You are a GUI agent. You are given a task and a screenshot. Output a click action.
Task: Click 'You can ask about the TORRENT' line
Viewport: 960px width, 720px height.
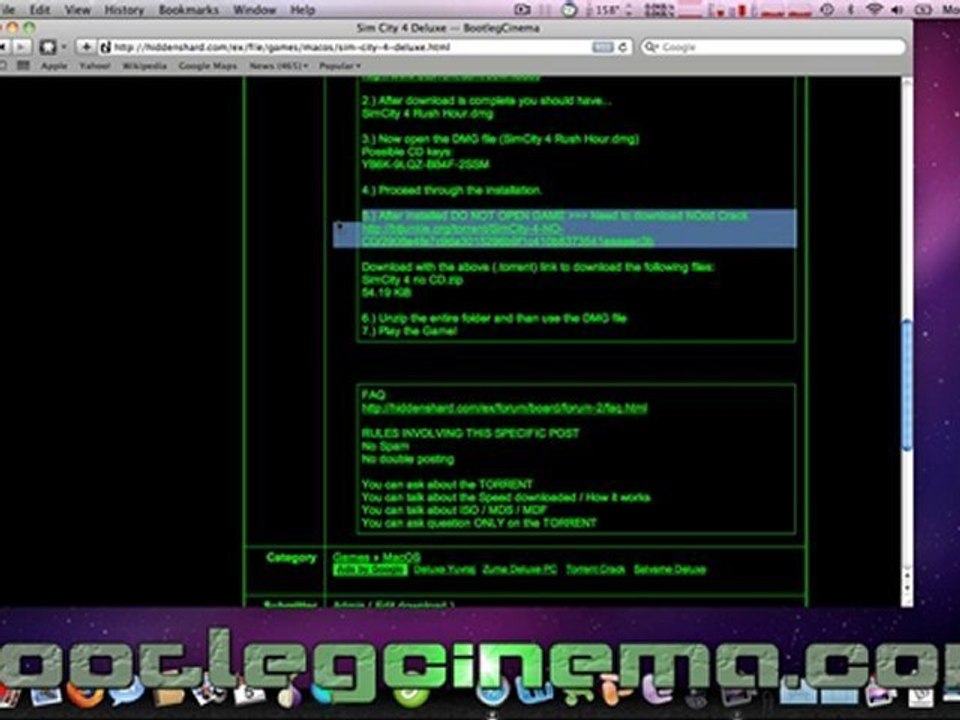point(447,484)
